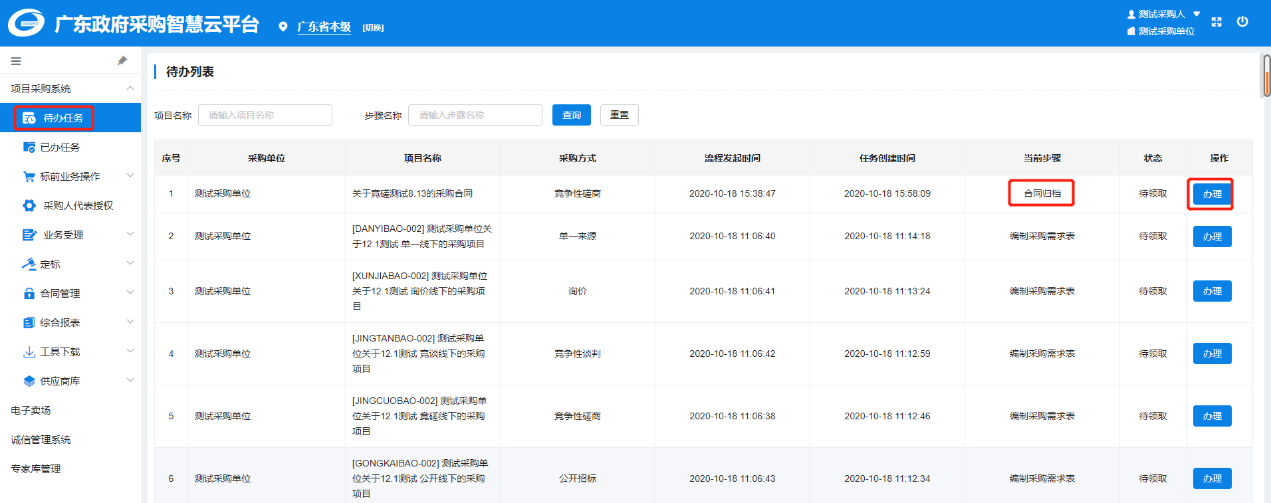Focus the 项目名称 input field
Viewport: 1271px width, 503px height.
(x=265, y=115)
